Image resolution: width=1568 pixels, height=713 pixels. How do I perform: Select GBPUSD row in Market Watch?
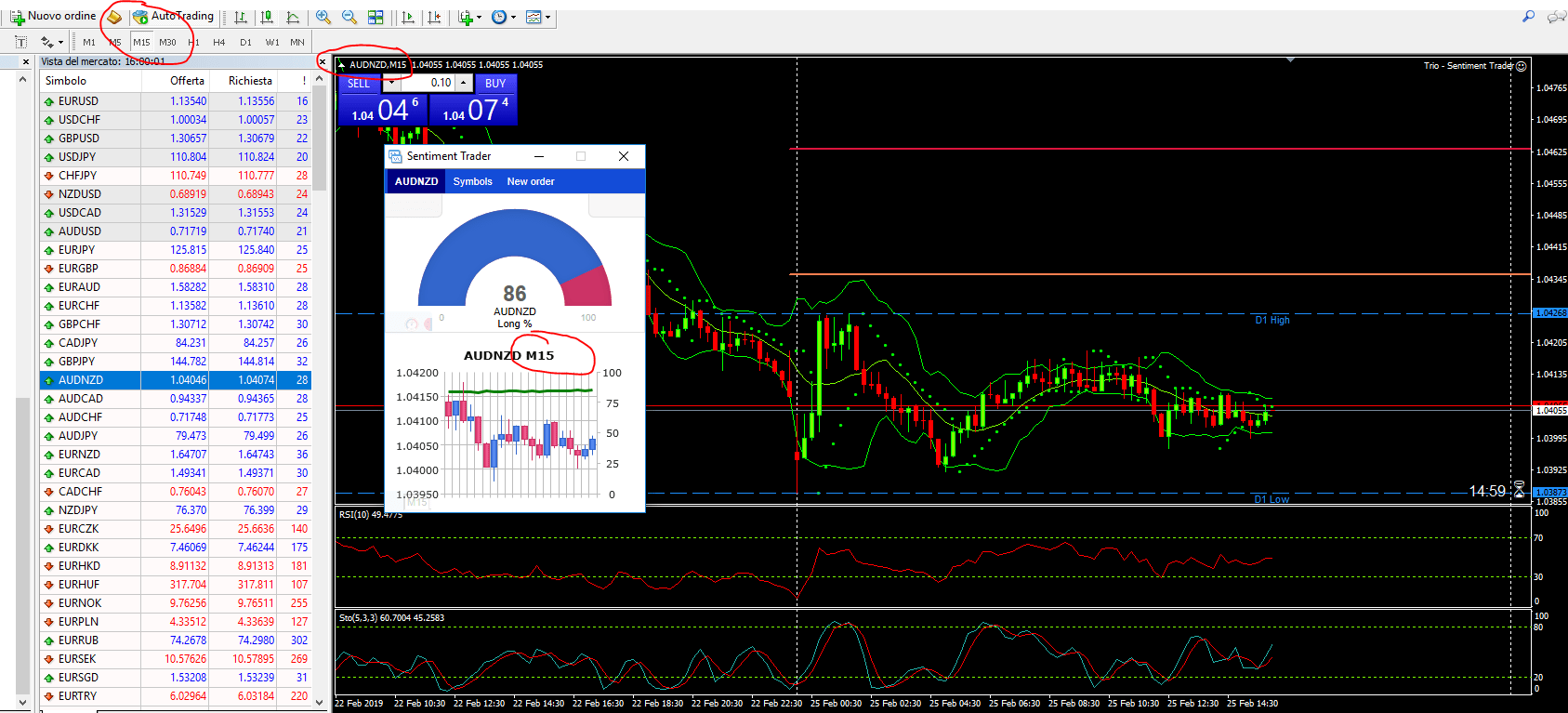click(x=176, y=139)
